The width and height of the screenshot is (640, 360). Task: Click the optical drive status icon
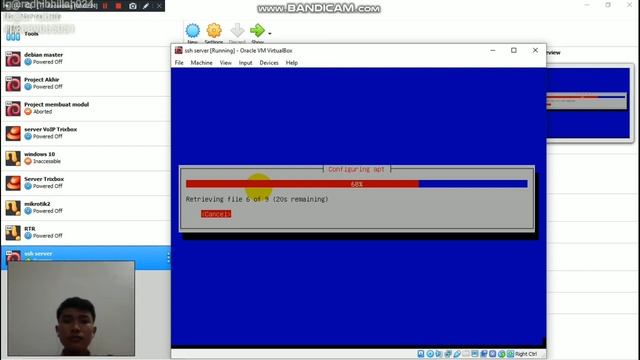(430, 354)
